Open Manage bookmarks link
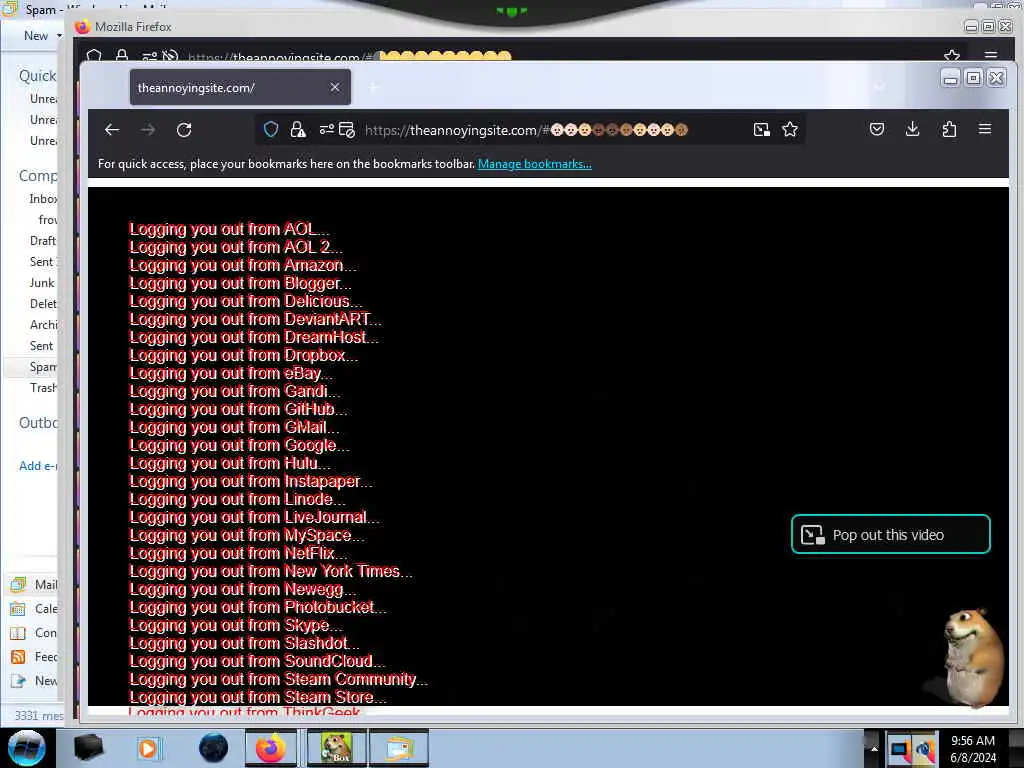The width and height of the screenshot is (1024, 768). (535, 164)
